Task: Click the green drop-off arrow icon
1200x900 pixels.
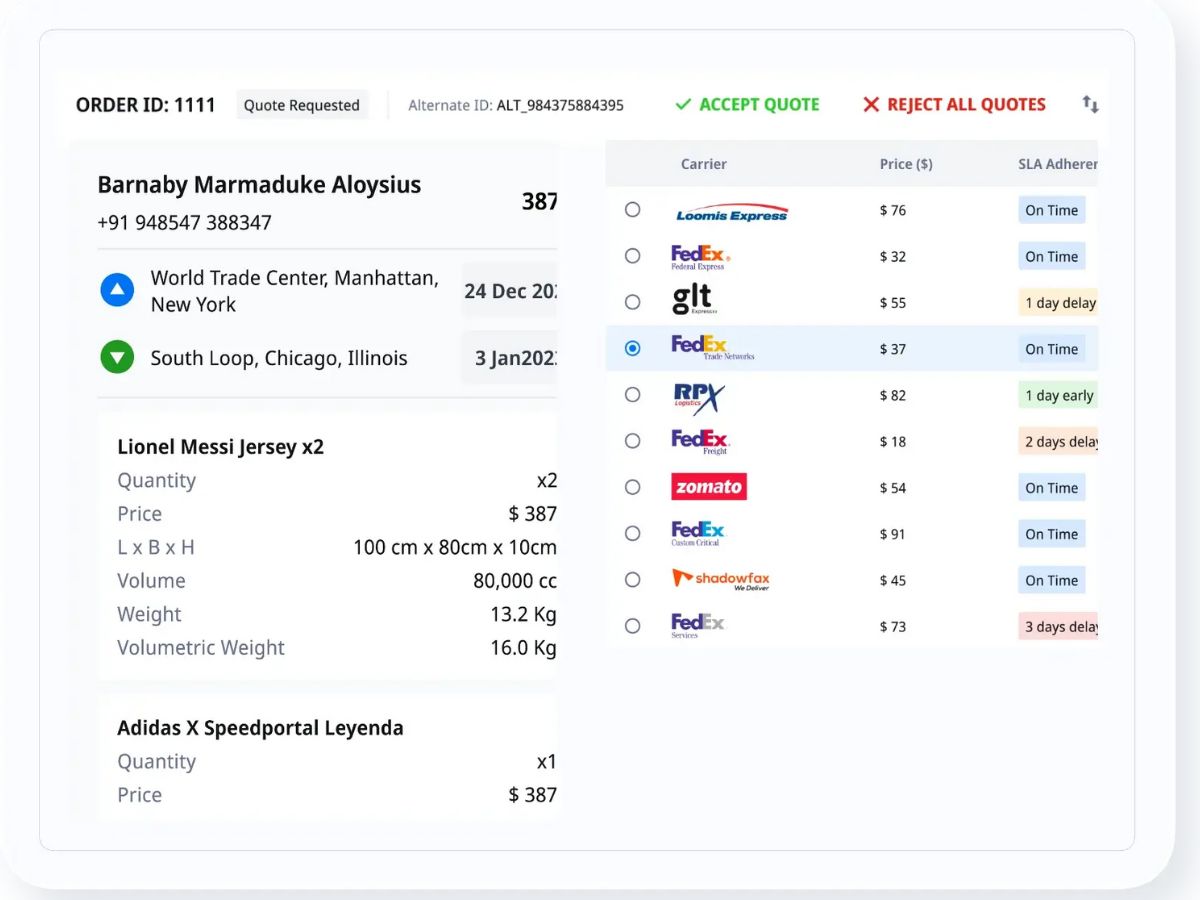Action: click(x=117, y=358)
